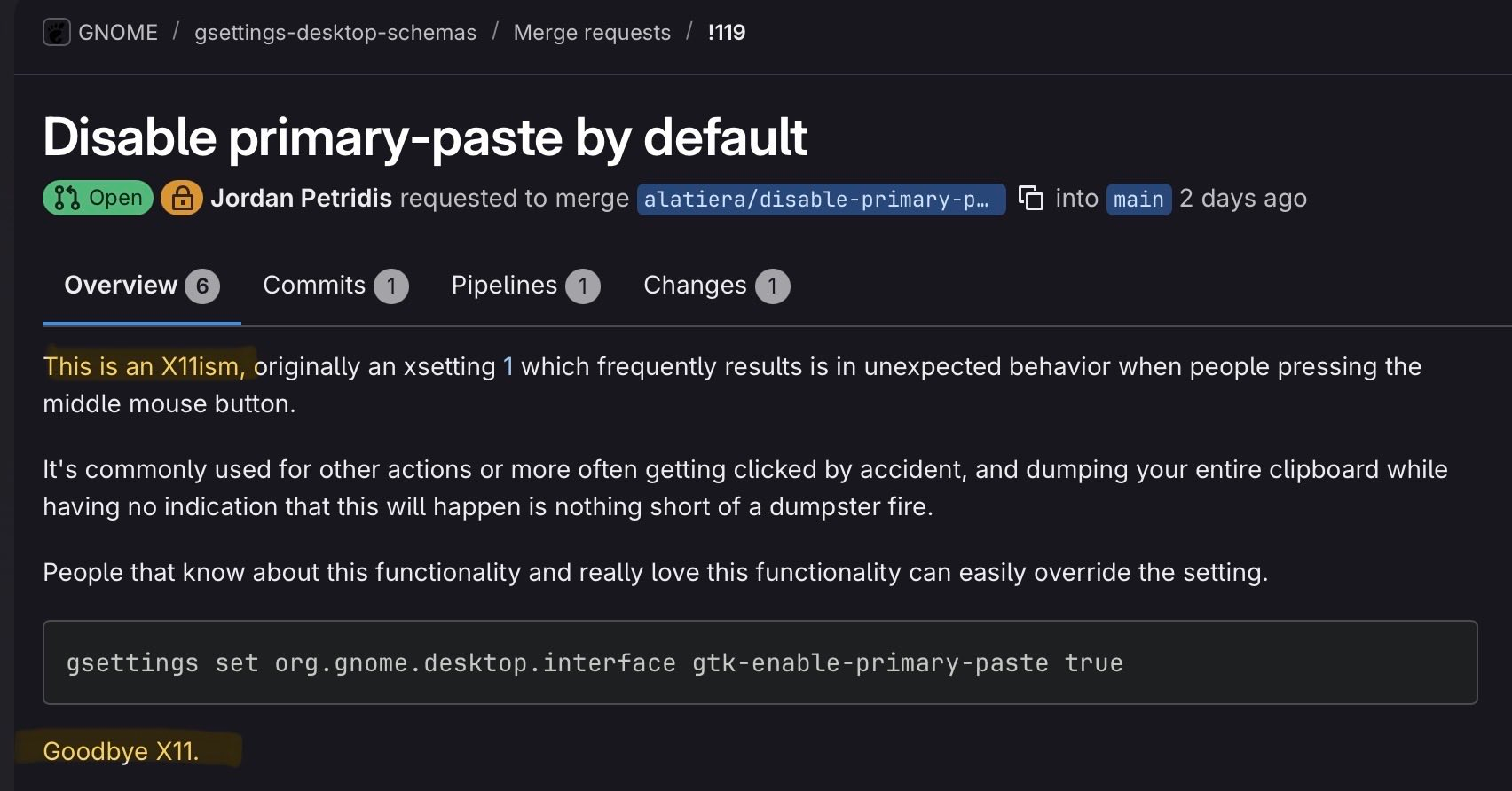Go to Merge requests breadcrumb
This screenshot has width=1512, height=791.
(x=592, y=33)
